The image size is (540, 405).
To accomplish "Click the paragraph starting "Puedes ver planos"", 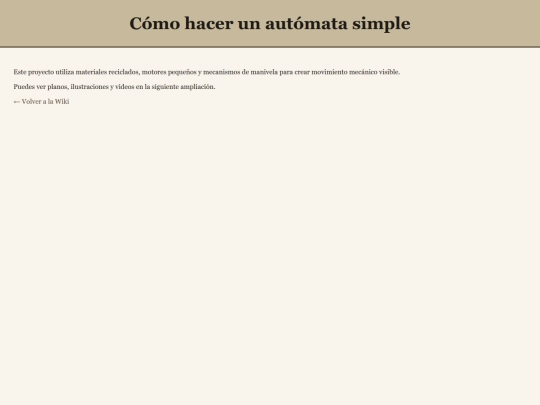I will pyautogui.click(x=114, y=86).
